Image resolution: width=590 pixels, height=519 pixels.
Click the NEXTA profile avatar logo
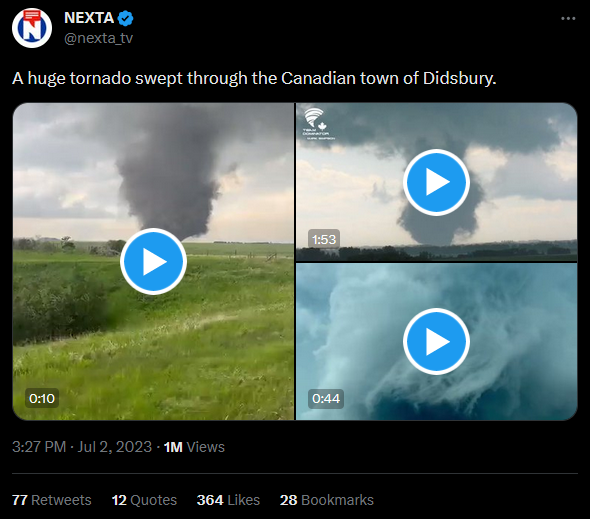(x=32, y=28)
